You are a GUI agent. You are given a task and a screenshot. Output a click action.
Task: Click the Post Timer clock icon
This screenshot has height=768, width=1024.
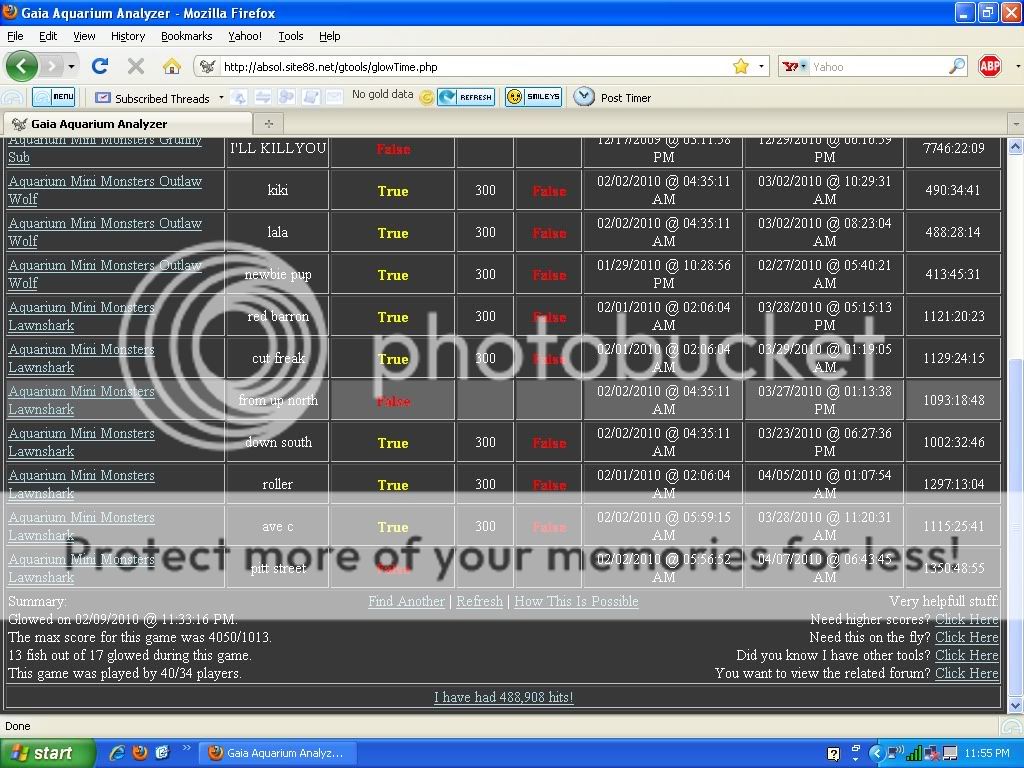click(x=583, y=97)
